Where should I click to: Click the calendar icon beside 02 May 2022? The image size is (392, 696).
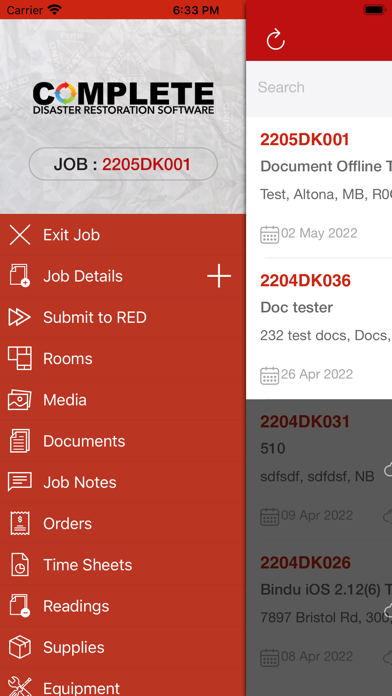(269, 234)
